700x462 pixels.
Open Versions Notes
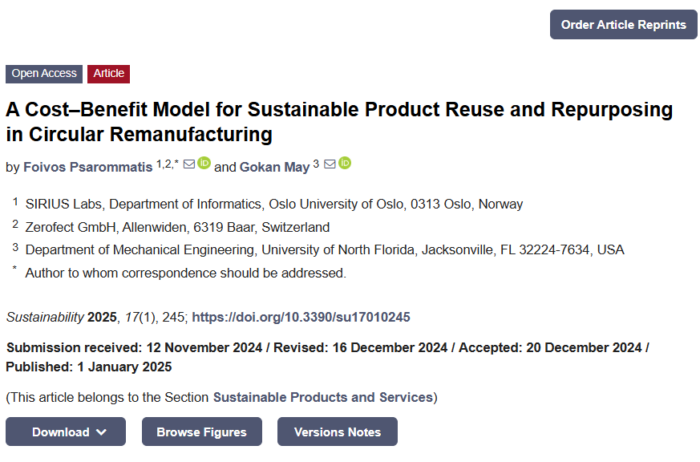(337, 432)
